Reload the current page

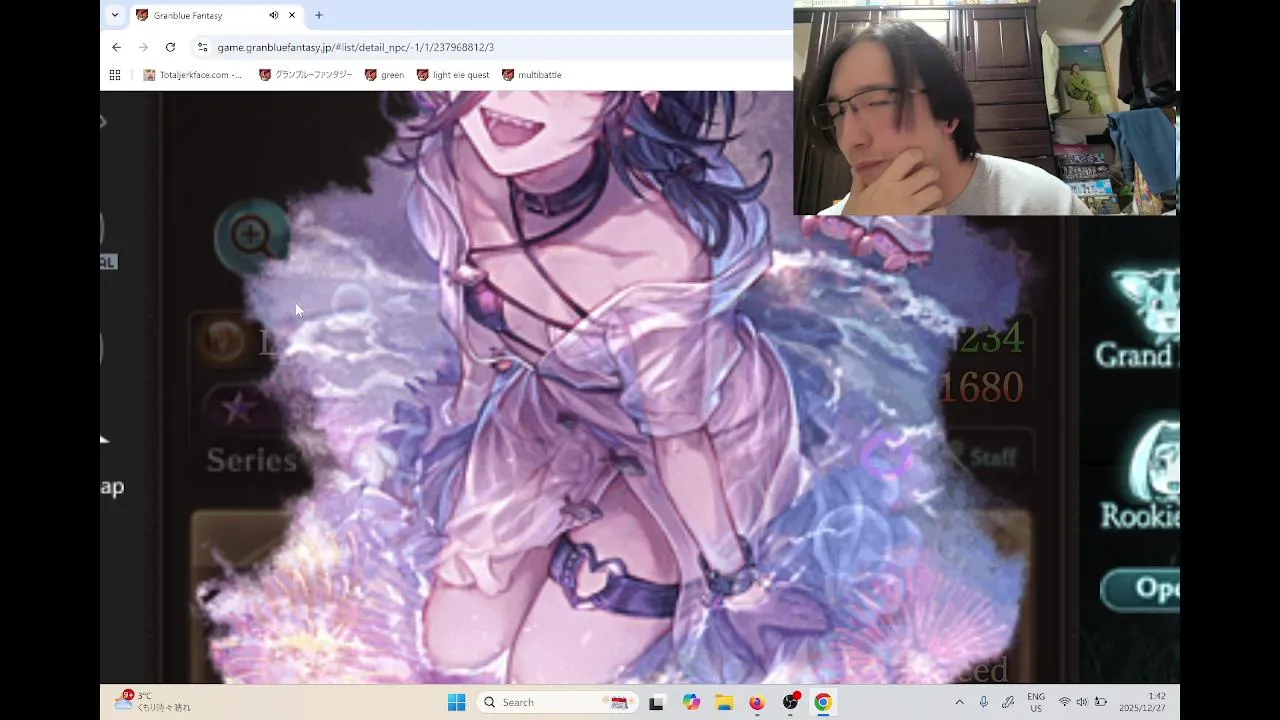(170, 47)
